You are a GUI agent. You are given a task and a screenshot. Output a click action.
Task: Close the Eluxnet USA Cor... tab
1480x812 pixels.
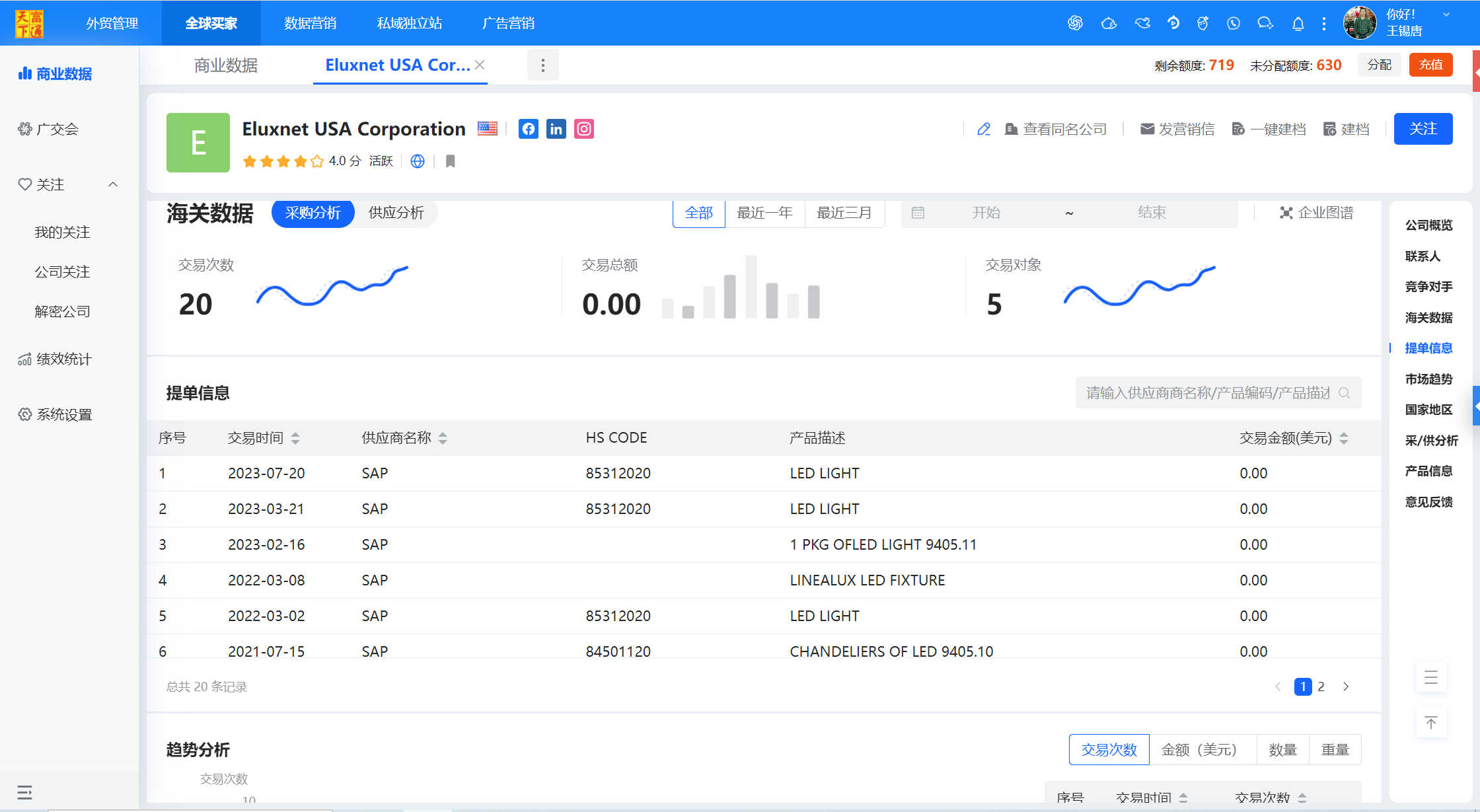coord(480,65)
